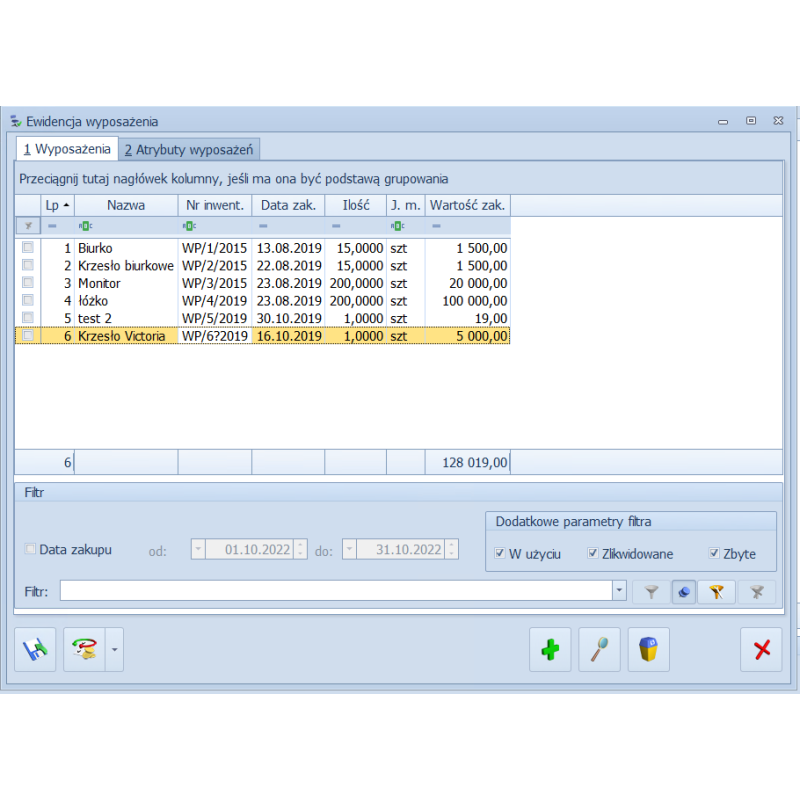Click the clear filter icon
Image resolution: width=800 pixels, height=800 pixels.
(756, 592)
